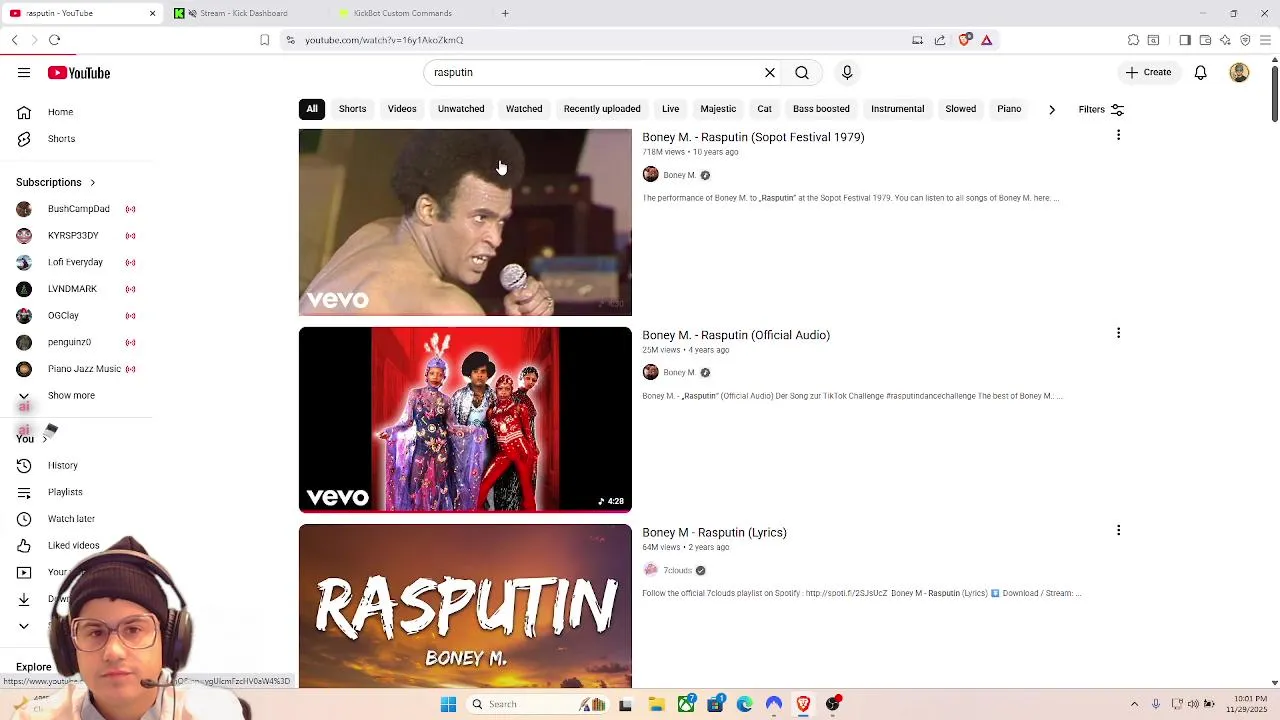
Task: Select the Watched filter chip
Action: pos(524,109)
